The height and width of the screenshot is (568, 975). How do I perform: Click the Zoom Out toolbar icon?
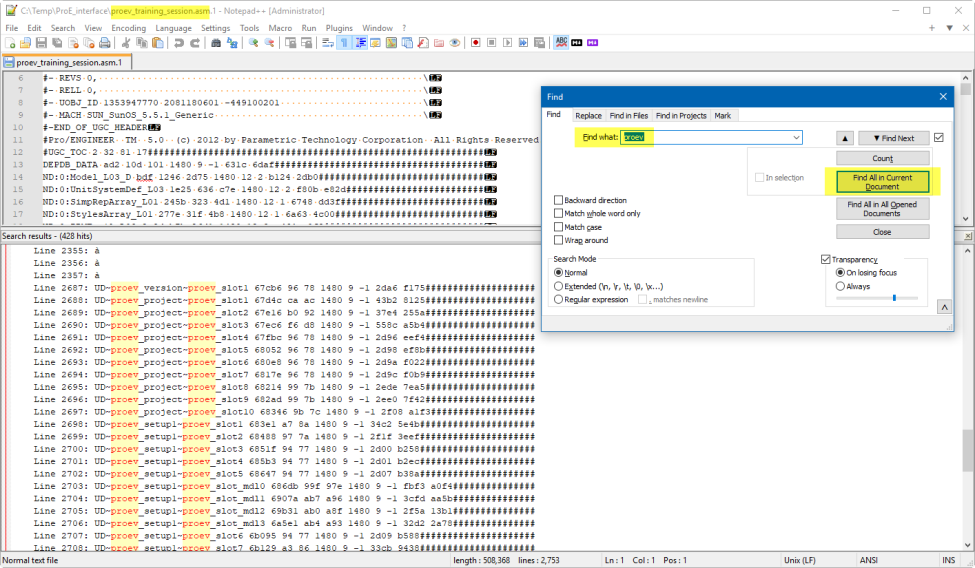269,43
